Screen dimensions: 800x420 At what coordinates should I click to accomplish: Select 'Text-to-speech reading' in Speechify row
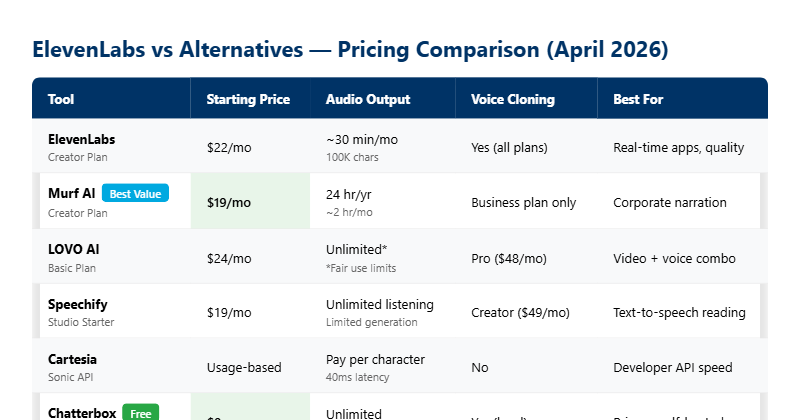679,312
